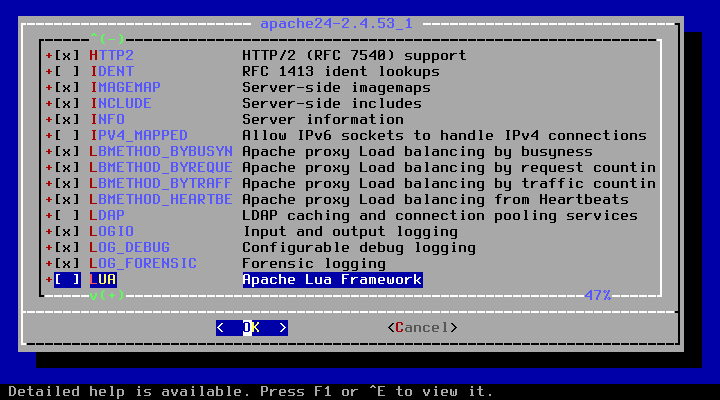The width and height of the screenshot is (720, 400).
Task: Click 'RFC 1413 ident lookups' description
Action: click(x=341, y=72)
